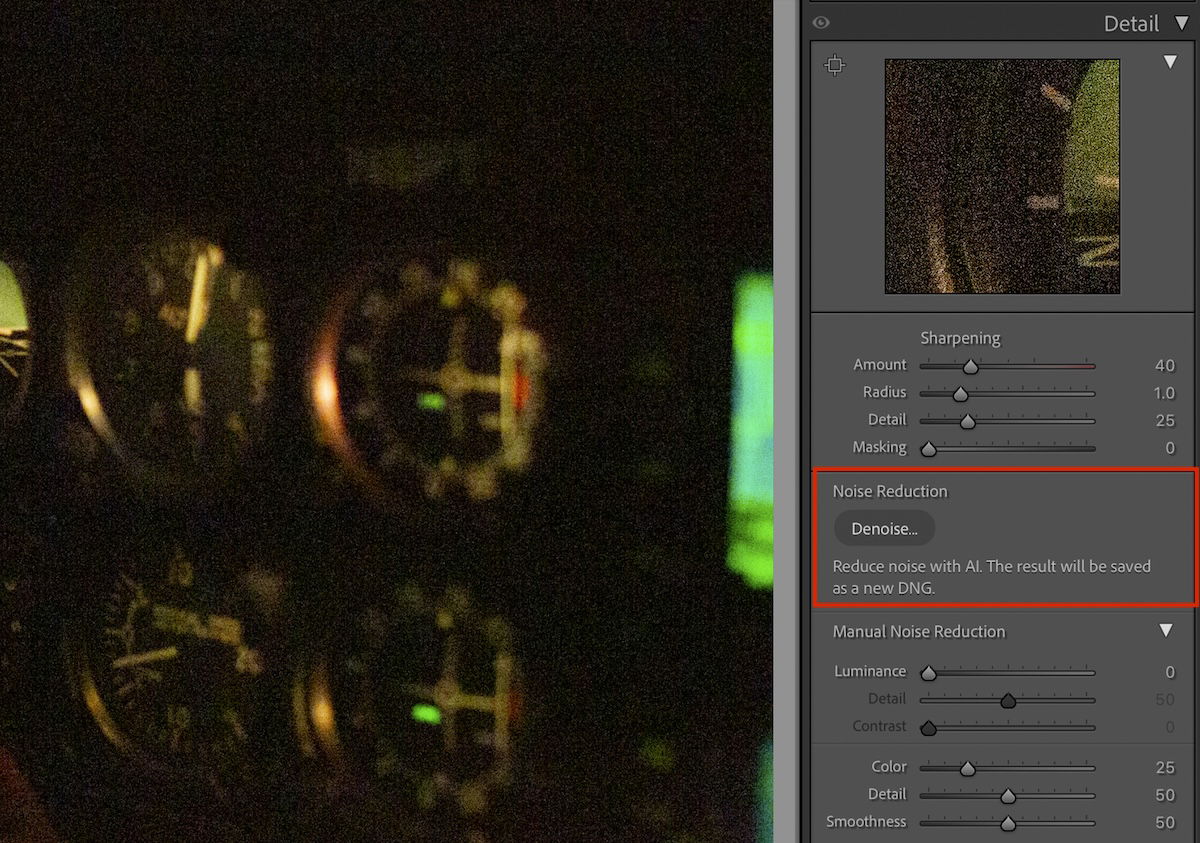Screen dimensions: 1200x843
Task: Click the Color noise slider handle
Action: point(966,768)
